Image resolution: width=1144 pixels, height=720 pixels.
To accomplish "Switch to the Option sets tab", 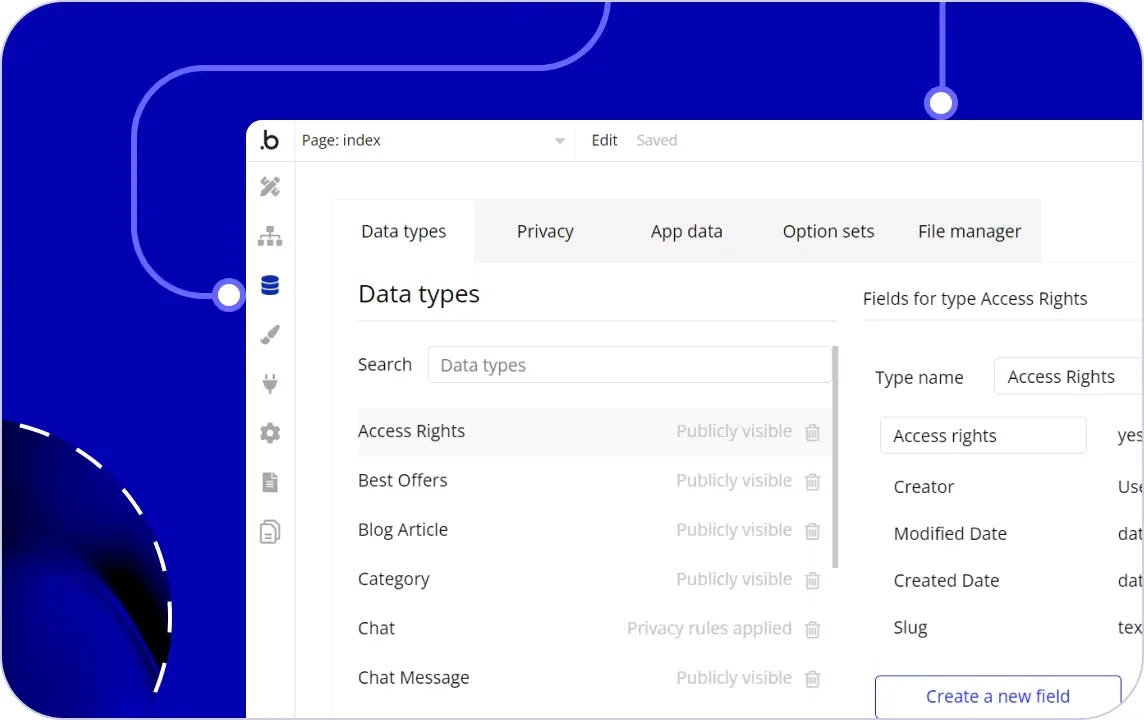I will tap(828, 231).
